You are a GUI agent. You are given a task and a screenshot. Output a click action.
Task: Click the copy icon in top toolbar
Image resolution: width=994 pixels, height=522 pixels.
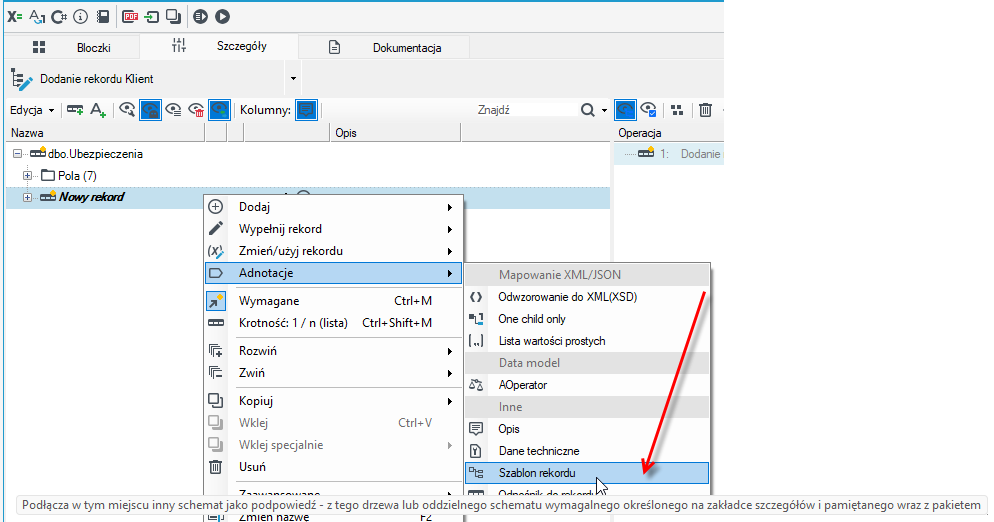tap(173, 17)
